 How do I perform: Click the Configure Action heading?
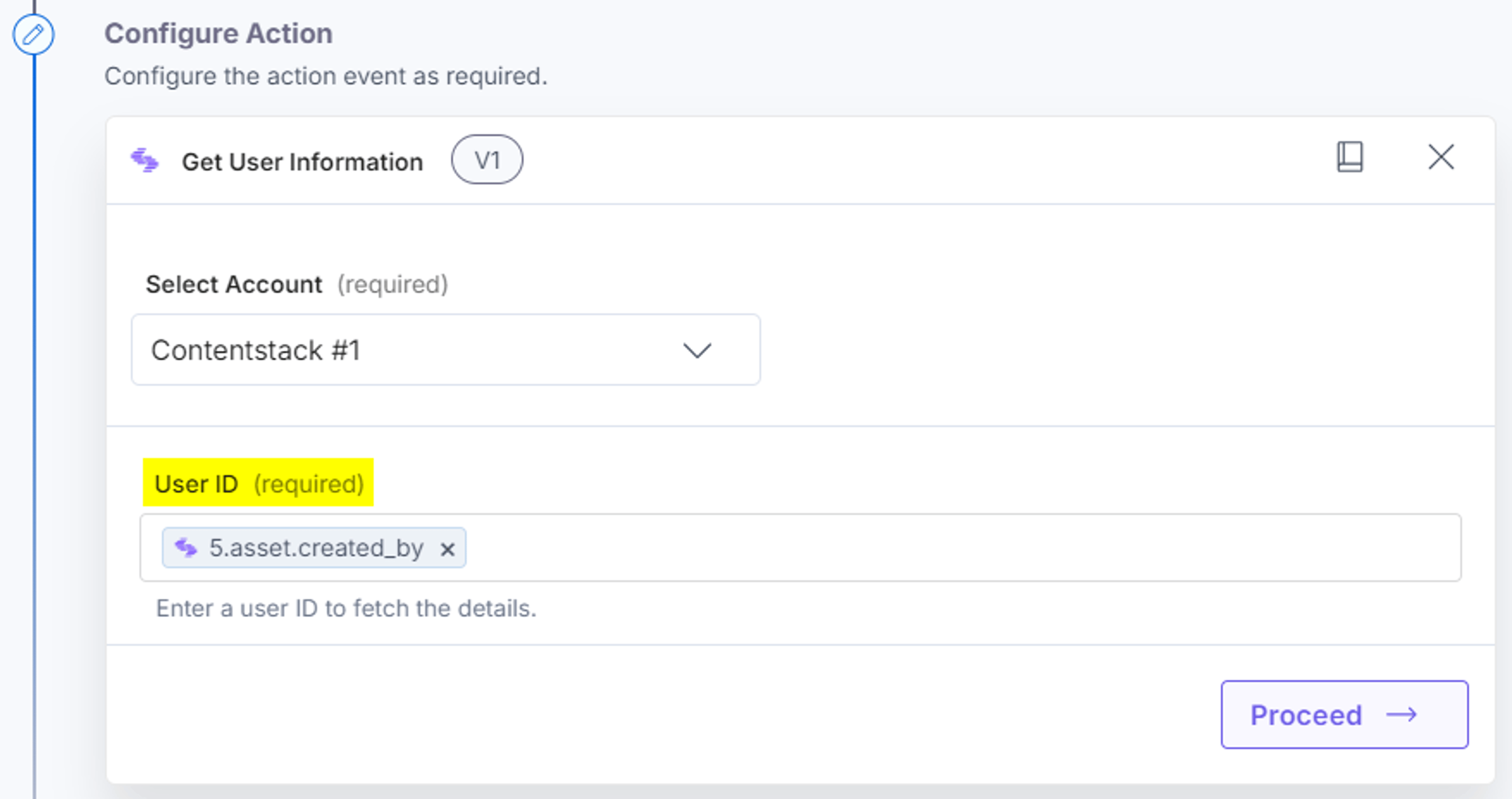219,33
